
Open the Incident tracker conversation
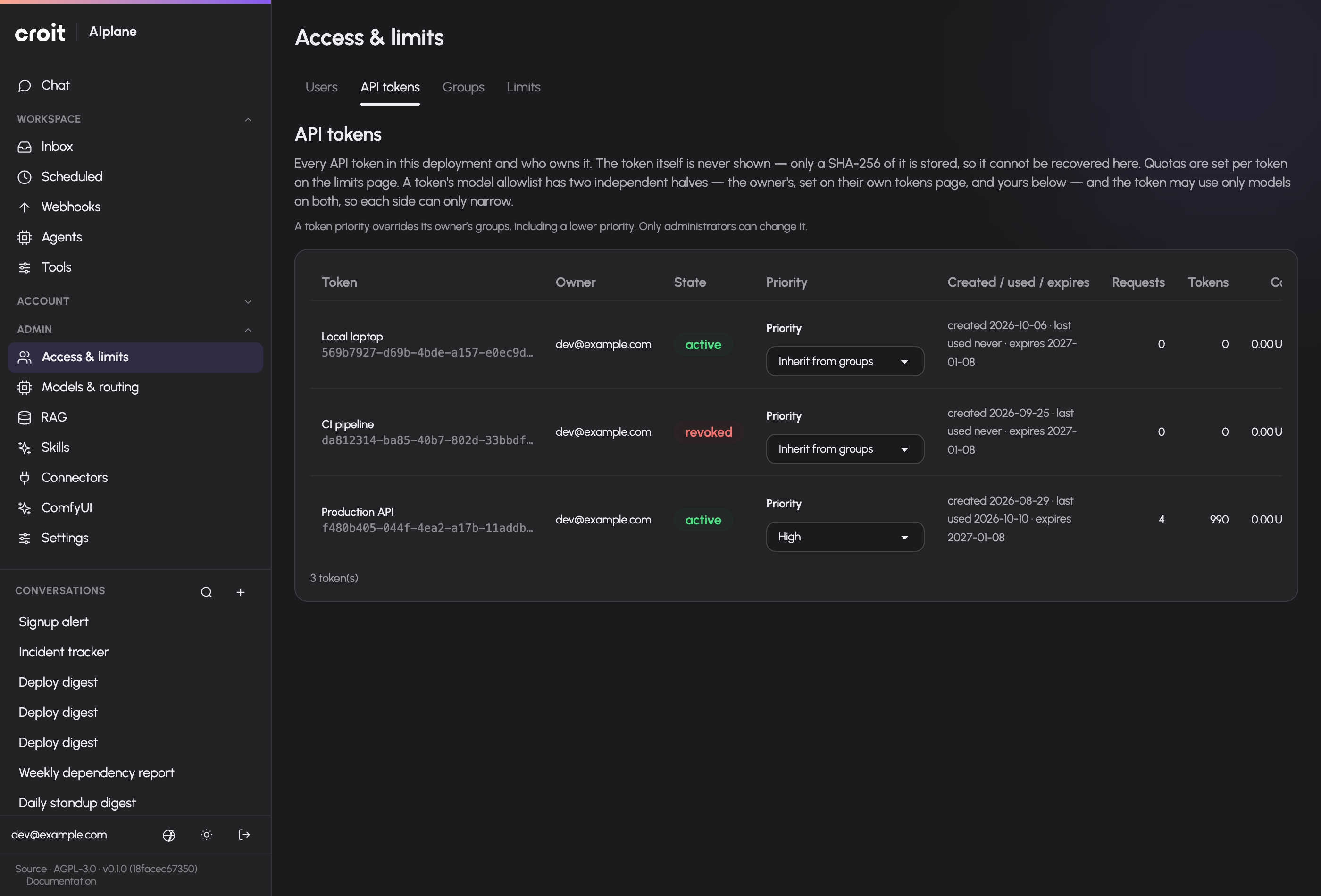pos(63,652)
